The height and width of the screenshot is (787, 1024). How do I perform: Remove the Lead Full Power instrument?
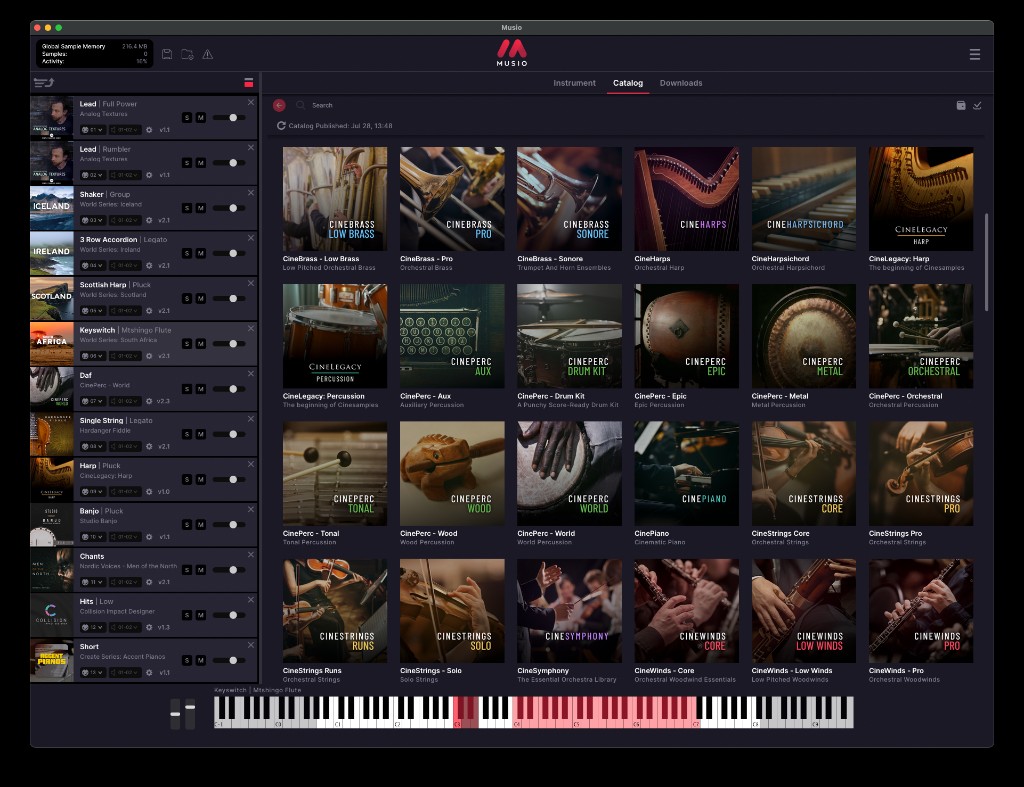click(x=251, y=103)
